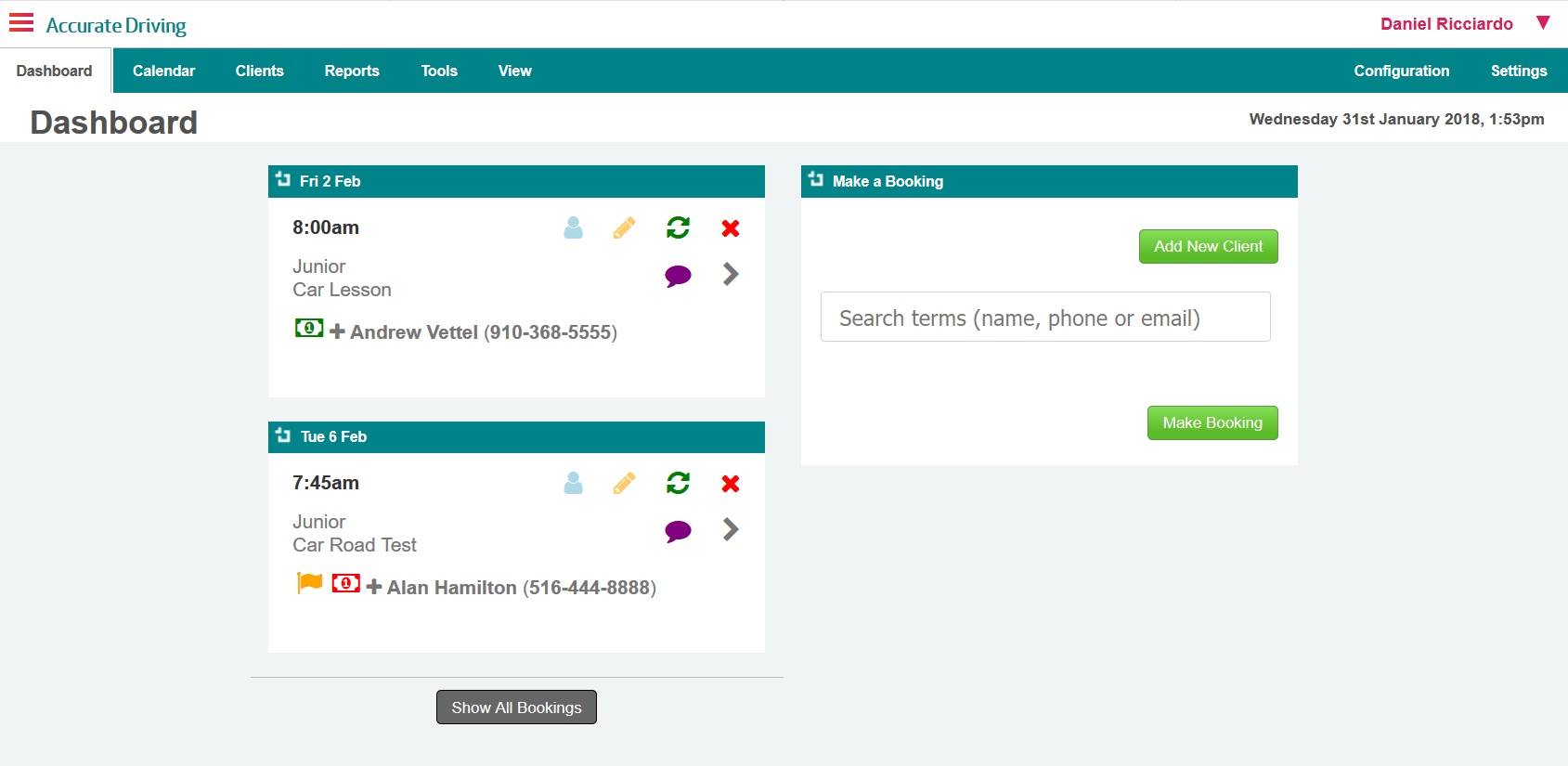The height and width of the screenshot is (766, 1568).
Task: Open the Tools menu
Action: click(x=439, y=71)
